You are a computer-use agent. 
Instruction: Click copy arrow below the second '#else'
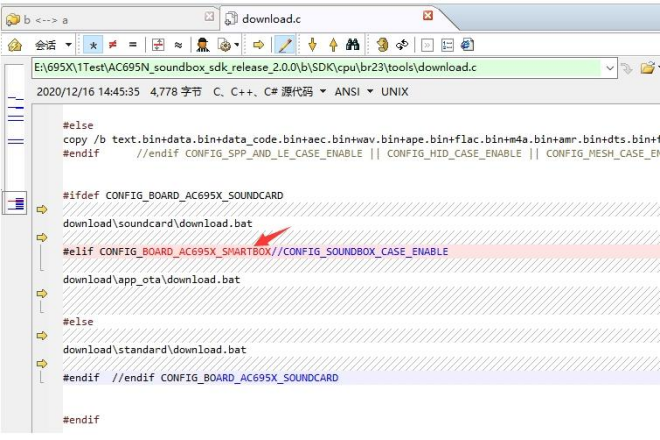coord(42,336)
